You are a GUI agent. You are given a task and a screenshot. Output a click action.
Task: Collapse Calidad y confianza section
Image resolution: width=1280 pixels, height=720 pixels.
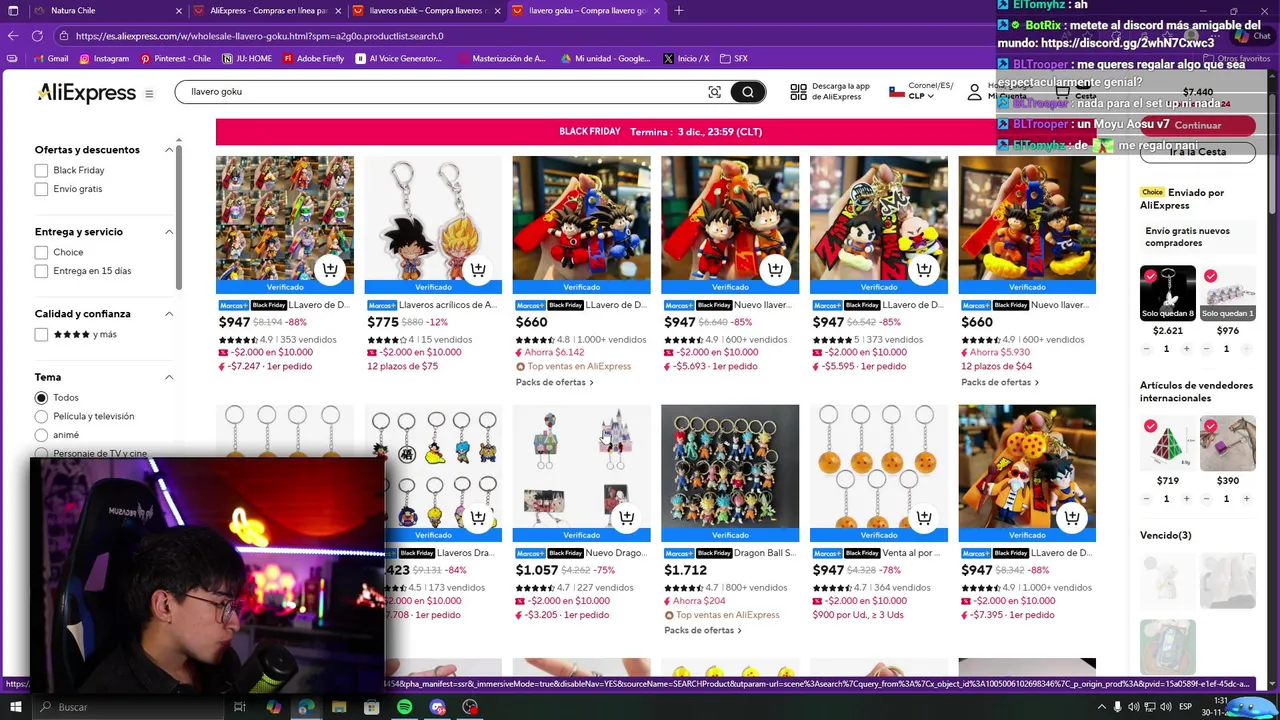click(x=169, y=314)
